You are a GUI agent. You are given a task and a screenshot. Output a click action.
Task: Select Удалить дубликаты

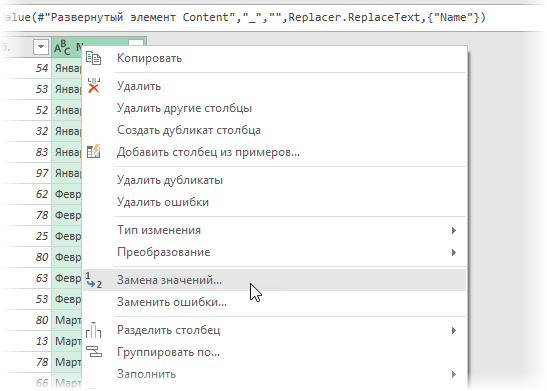(x=275, y=180)
